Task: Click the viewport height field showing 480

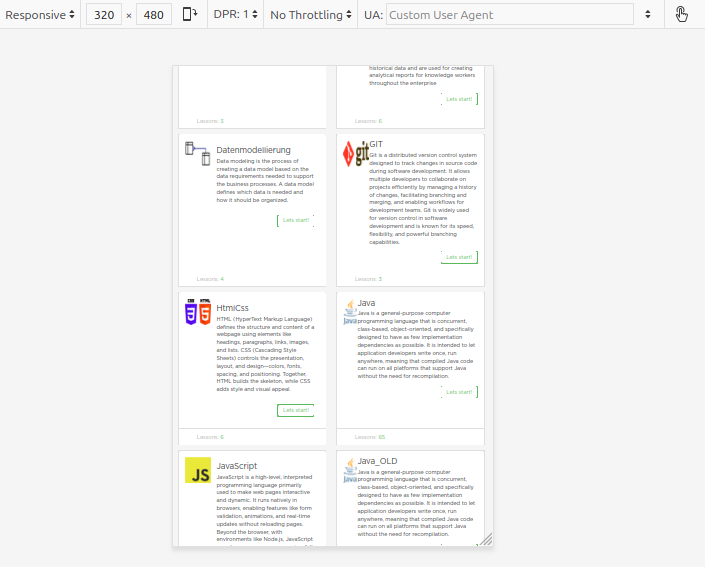Action: point(154,15)
